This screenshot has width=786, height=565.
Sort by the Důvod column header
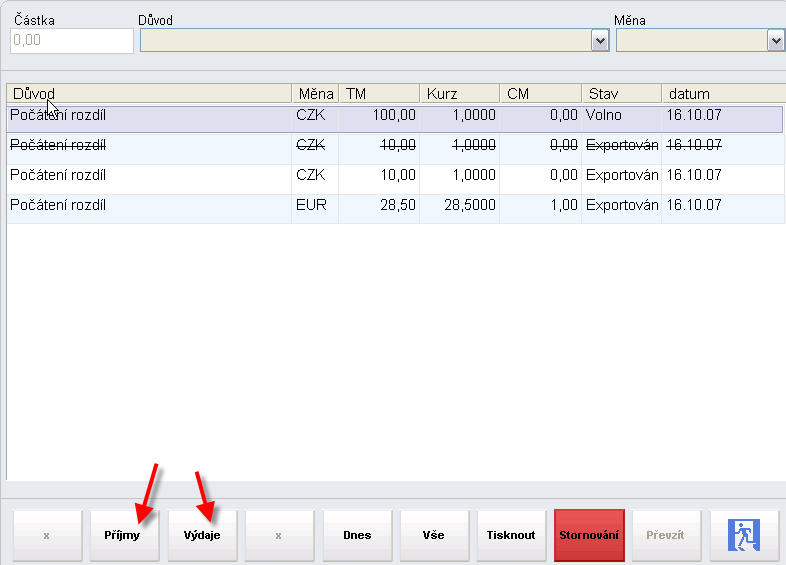click(x=149, y=94)
